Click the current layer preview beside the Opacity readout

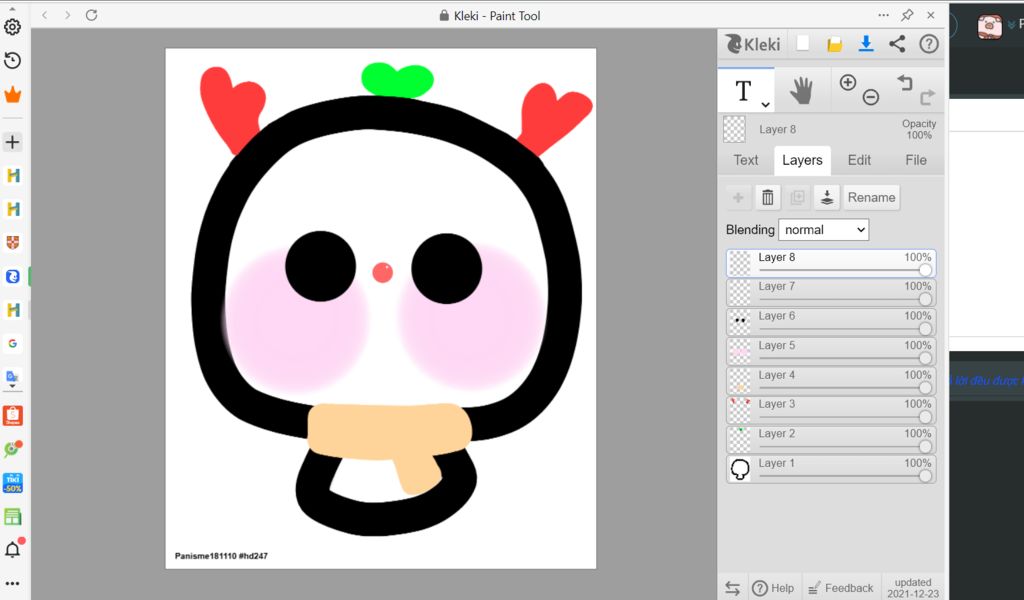coord(735,129)
